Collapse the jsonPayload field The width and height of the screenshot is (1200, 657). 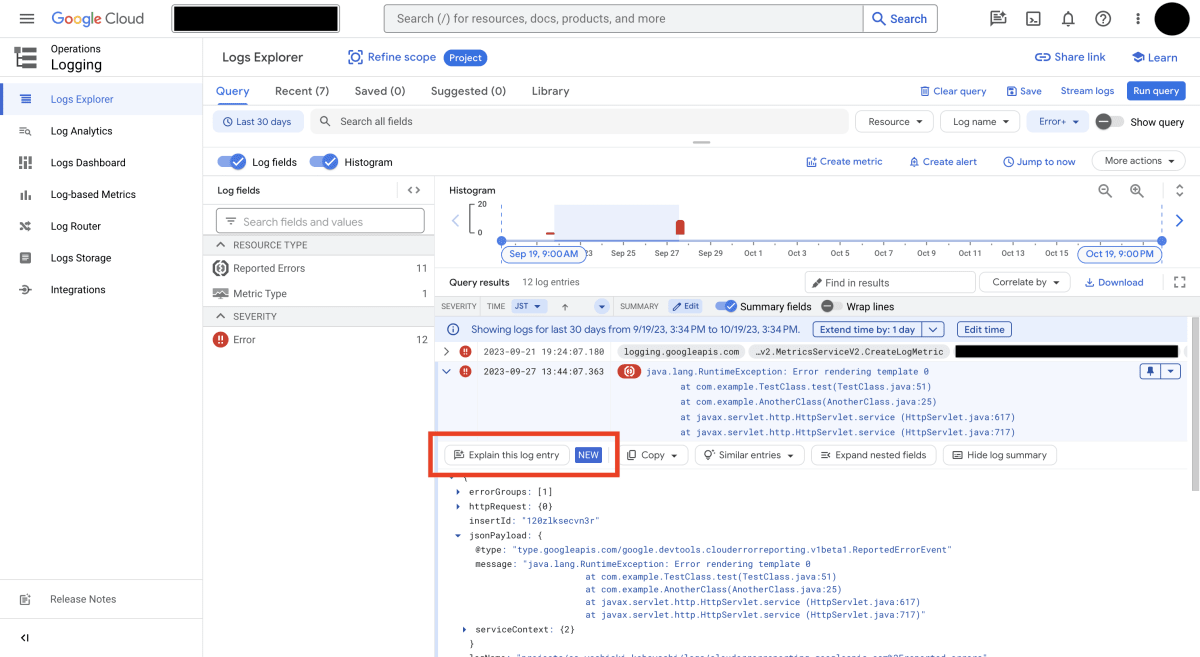(459, 535)
